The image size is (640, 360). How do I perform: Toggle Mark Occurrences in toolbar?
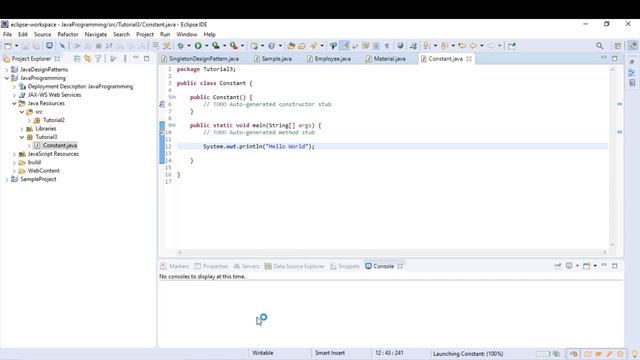(344, 46)
